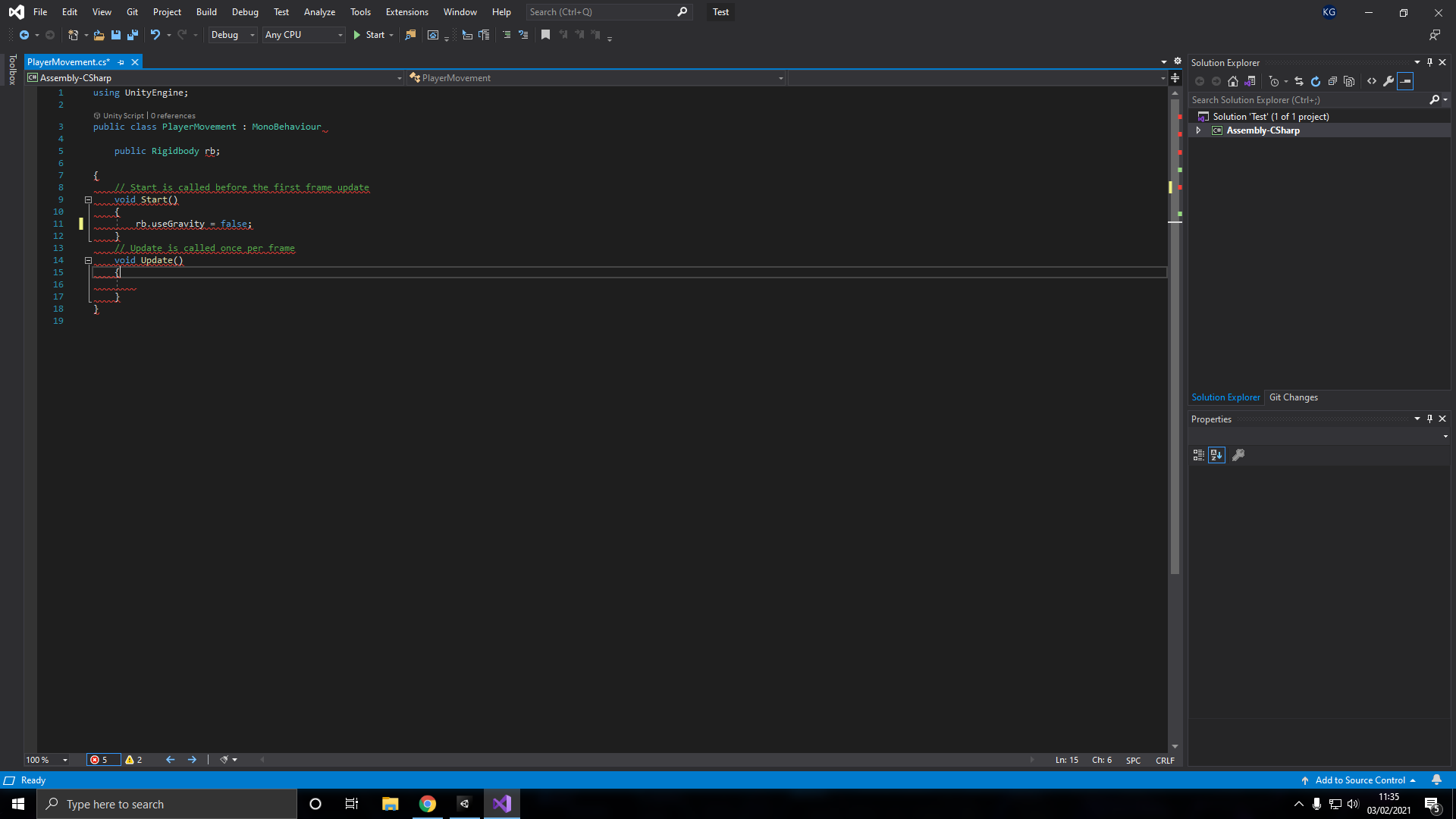Click the Save All toolbar icon

pos(133,35)
